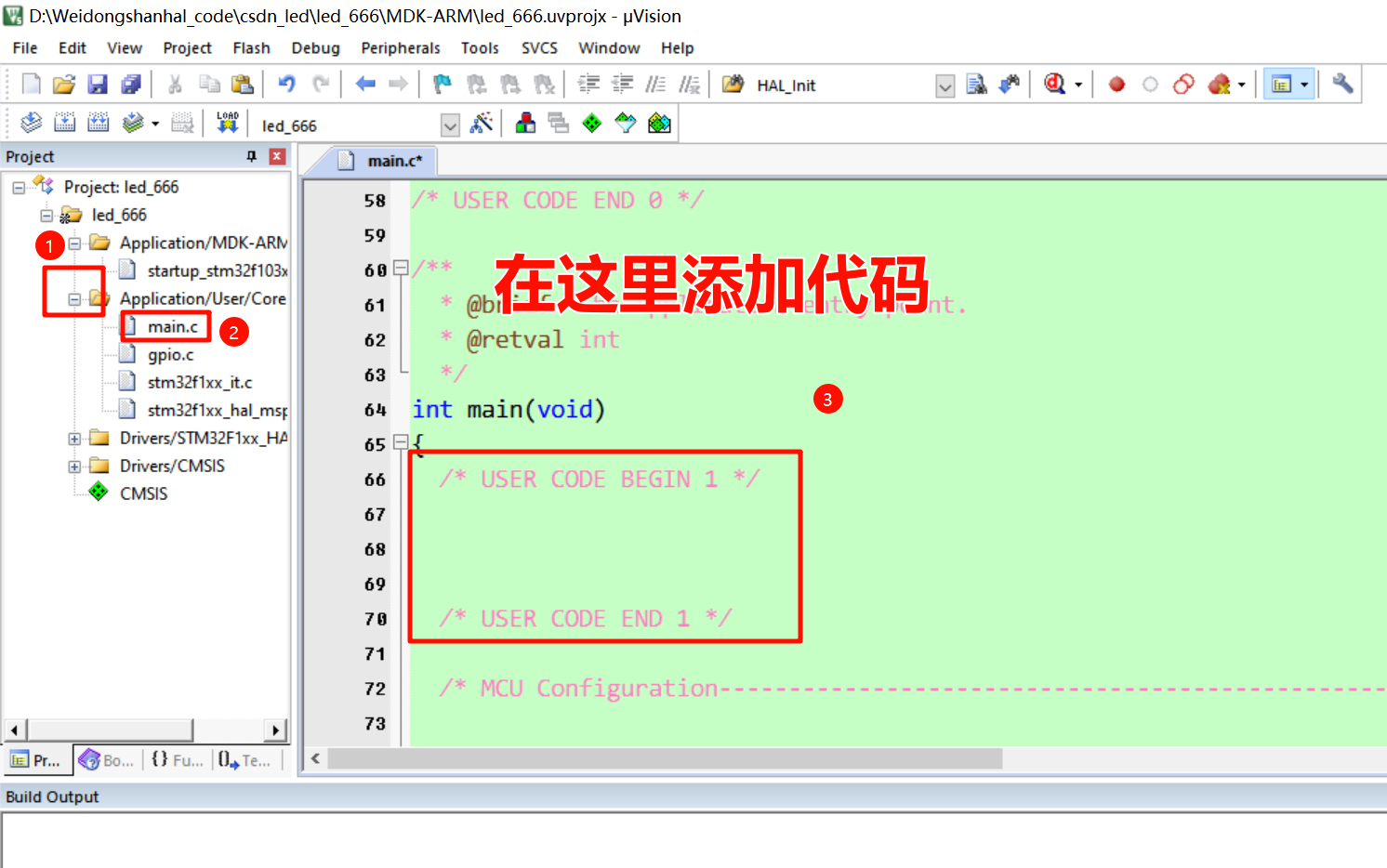Click the Project panel scroll right arrow

(x=275, y=730)
